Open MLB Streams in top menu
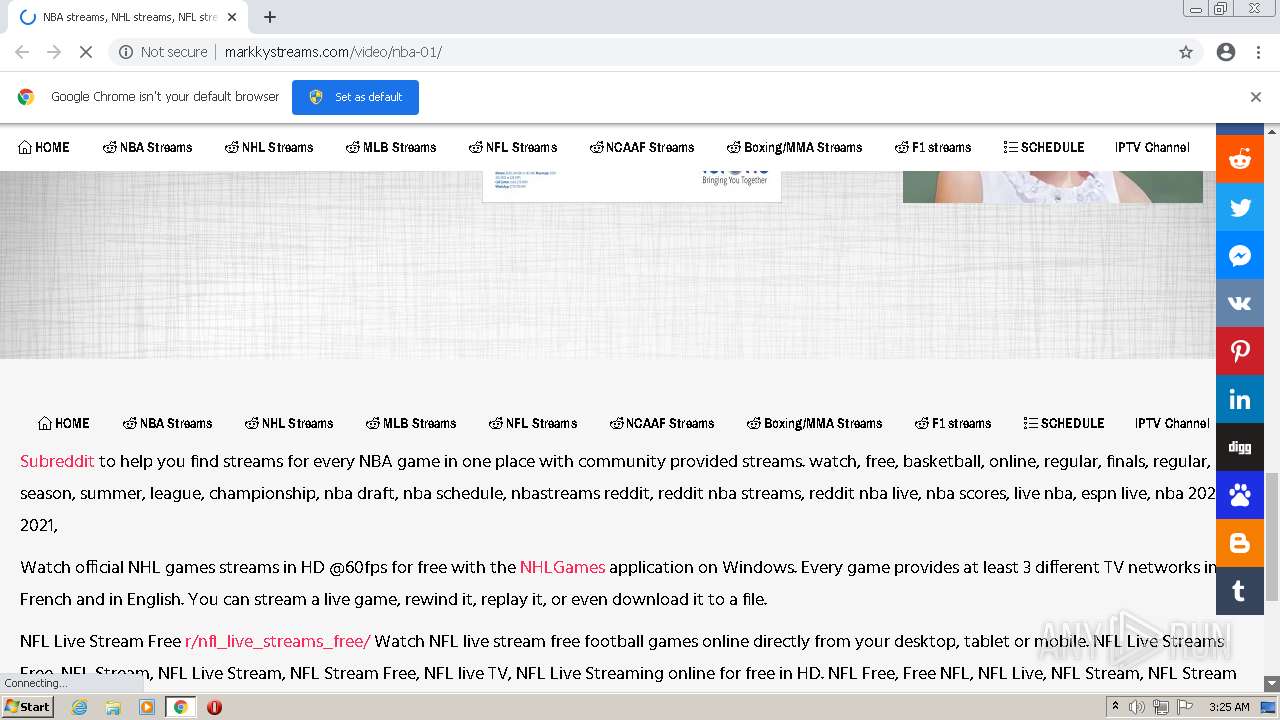 tap(391, 147)
